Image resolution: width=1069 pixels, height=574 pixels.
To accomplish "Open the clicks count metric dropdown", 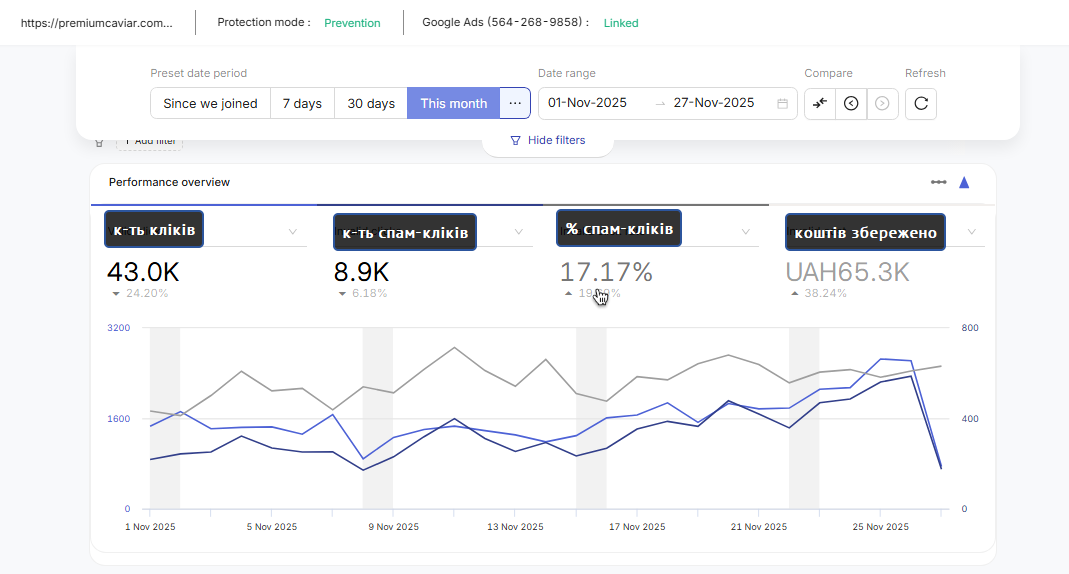I will pyautogui.click(x=293, y=232).
